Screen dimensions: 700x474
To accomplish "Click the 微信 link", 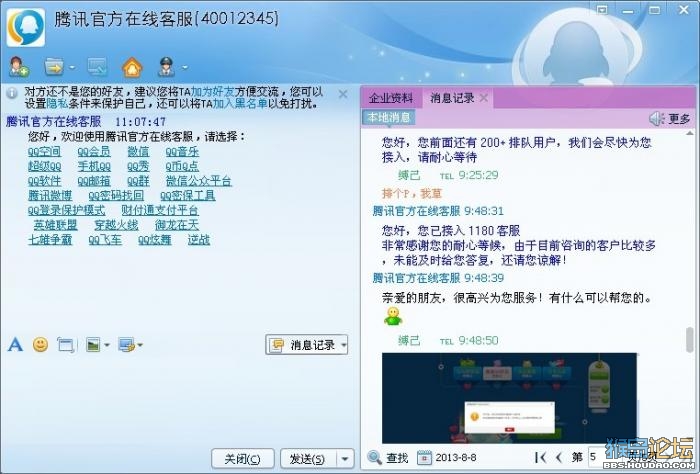I will [x=138, y=152].
